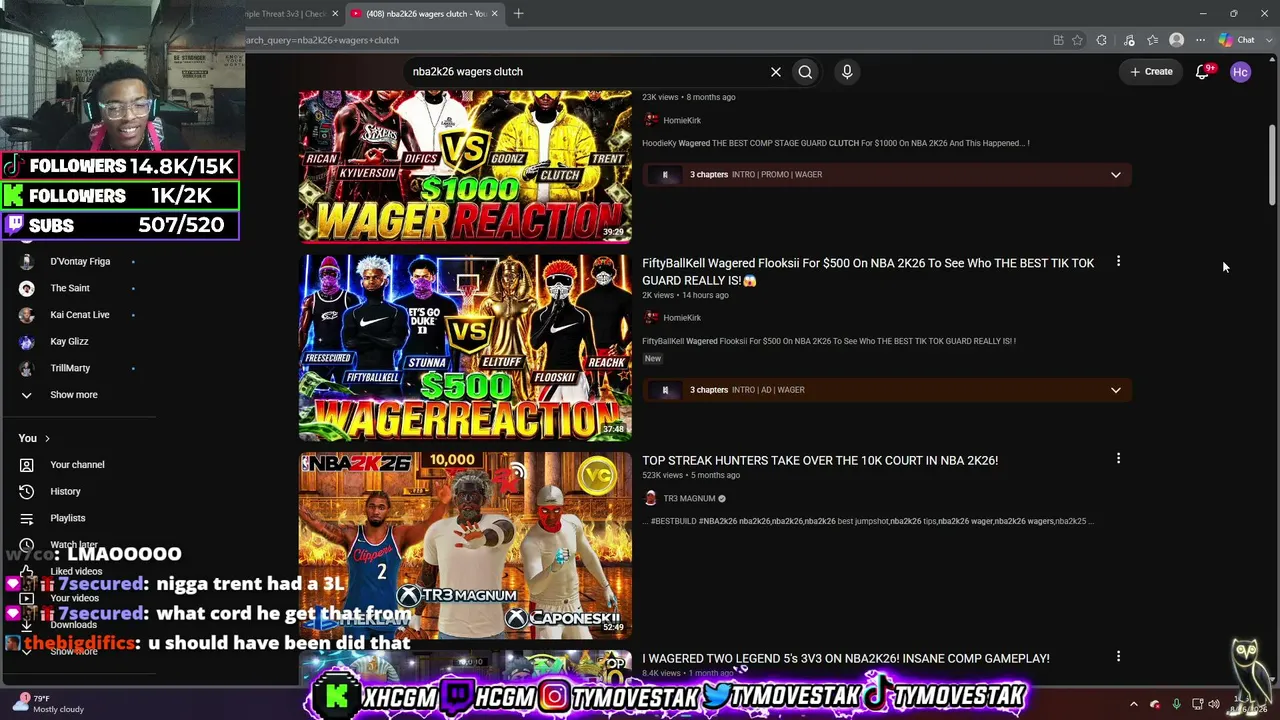Play the 10K court TR3 Magnum thumbnail
This screenshot has height=720, width=1280.
pyautogui.click(x=465, y=545)
